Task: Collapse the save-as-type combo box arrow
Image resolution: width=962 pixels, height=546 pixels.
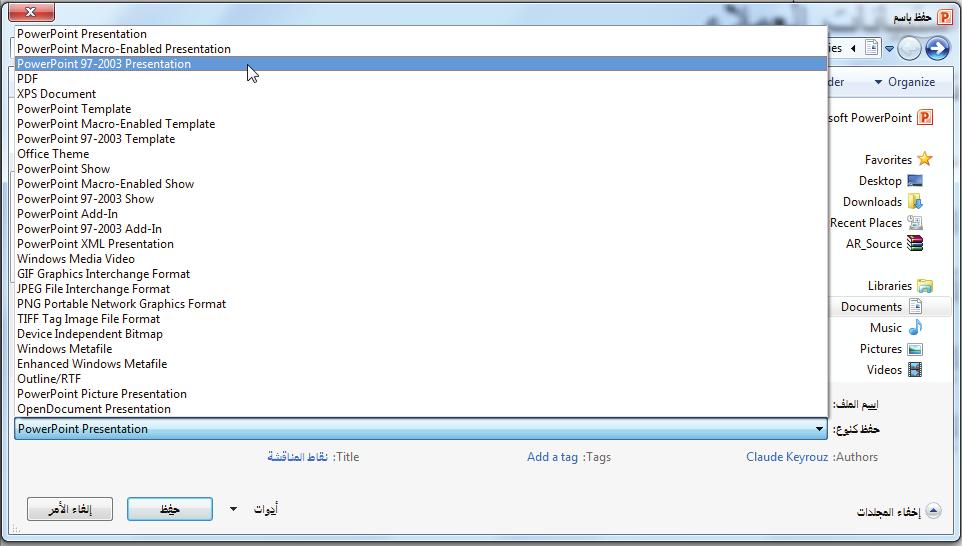Action: (x=819, y=429)
